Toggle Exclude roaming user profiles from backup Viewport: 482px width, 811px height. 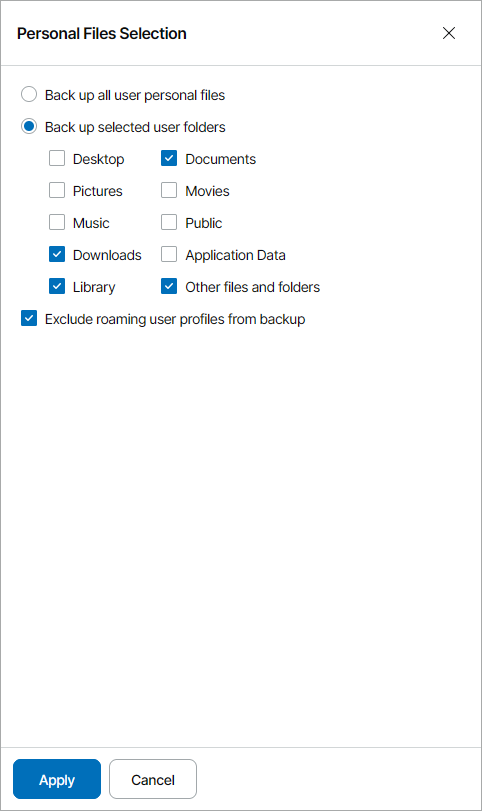point(29,319)
